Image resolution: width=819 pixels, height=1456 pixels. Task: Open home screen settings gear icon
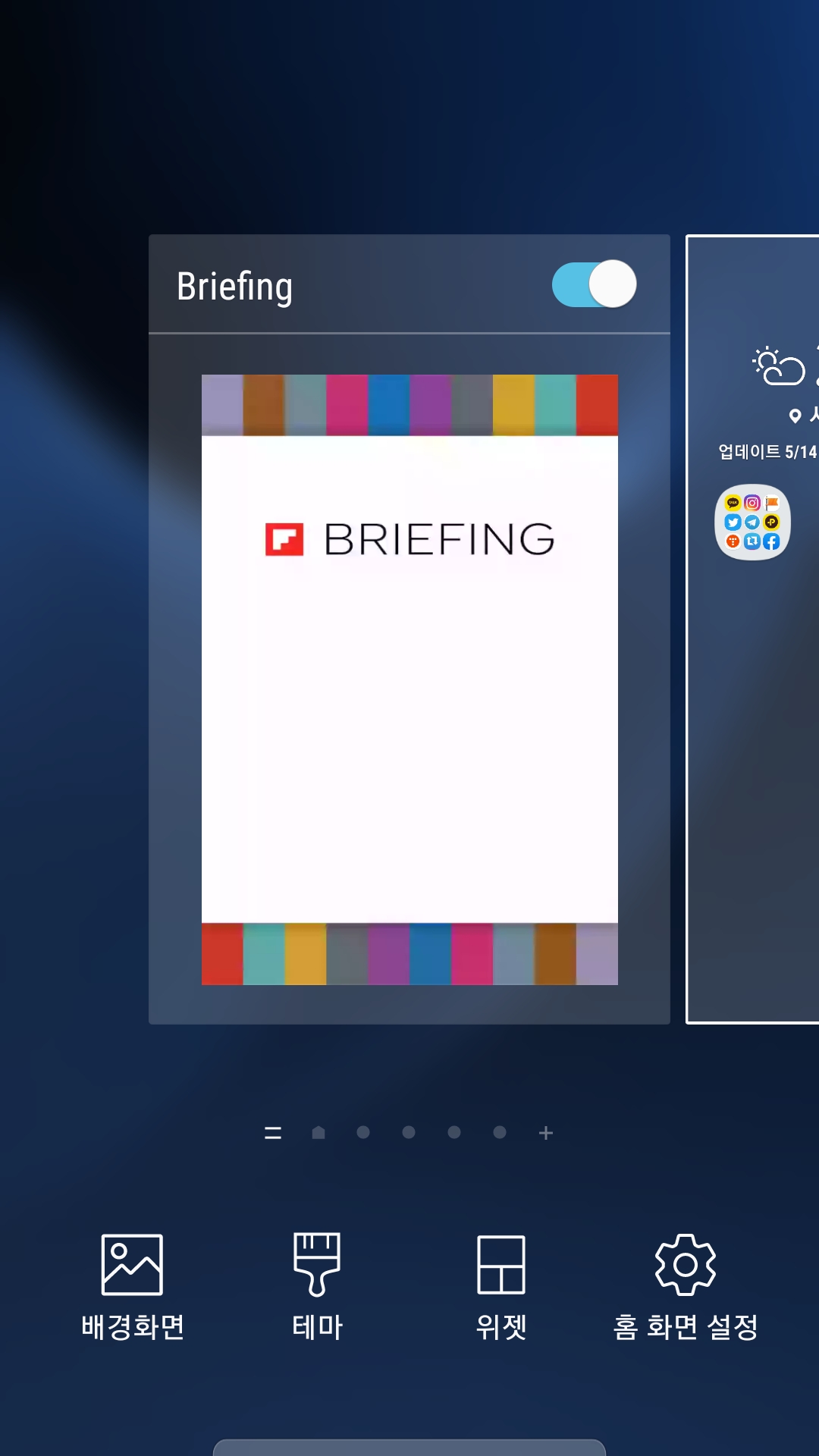click(685, 1264)
